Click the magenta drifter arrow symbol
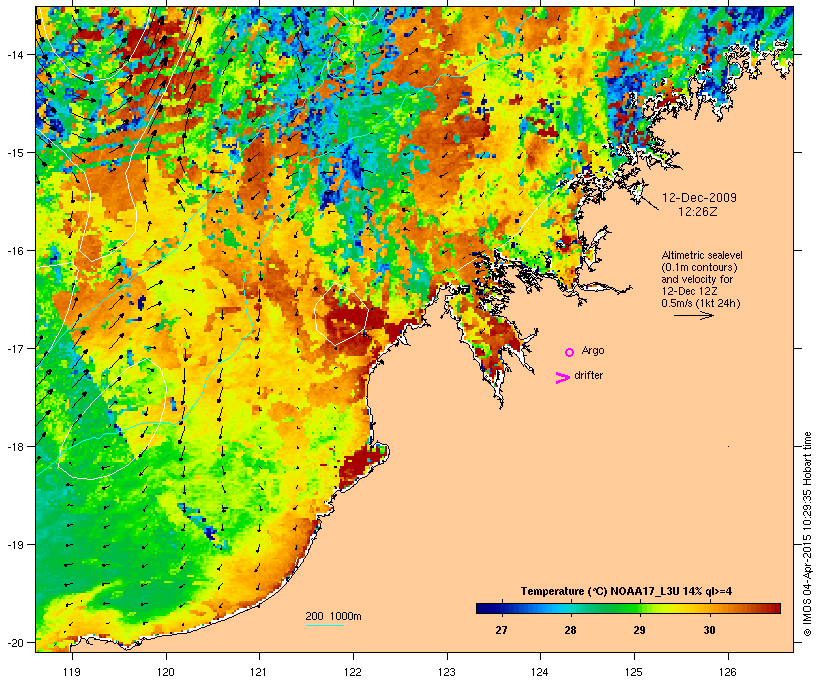820x680 pixels. click(563, 378)
